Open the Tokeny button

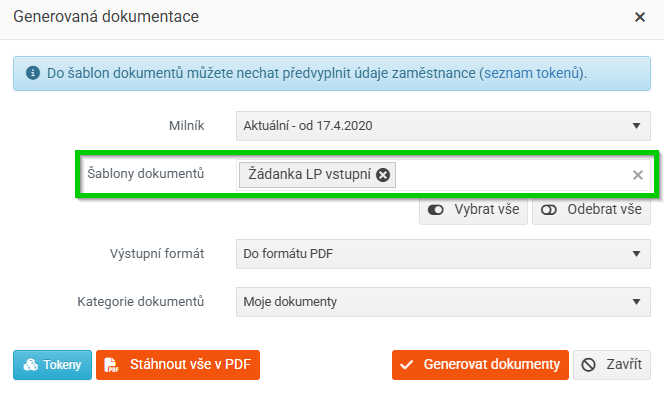coord(53,365)
